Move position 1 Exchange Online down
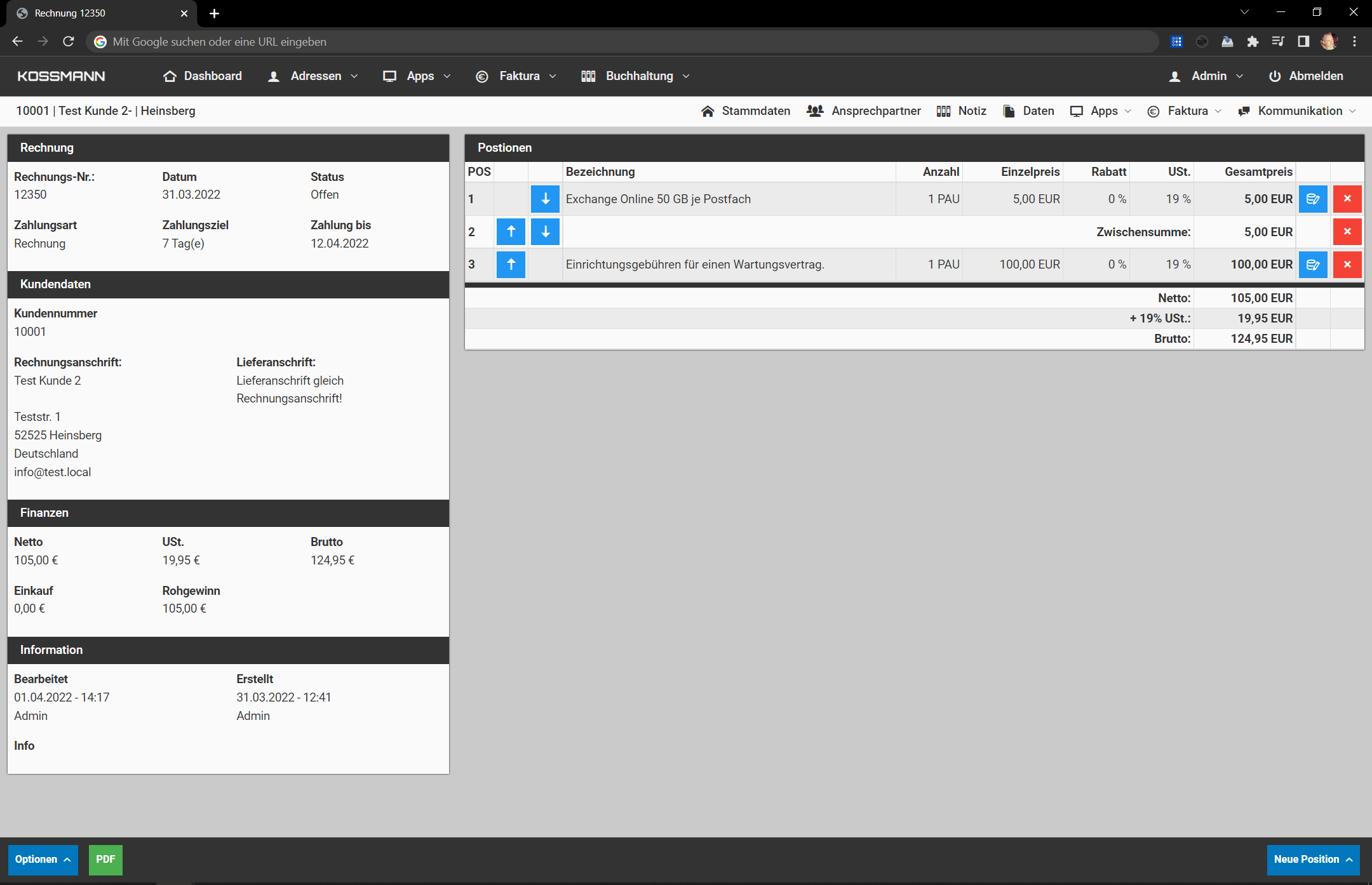The height and width of the screenshot is (885, 1372). (545, 199)
